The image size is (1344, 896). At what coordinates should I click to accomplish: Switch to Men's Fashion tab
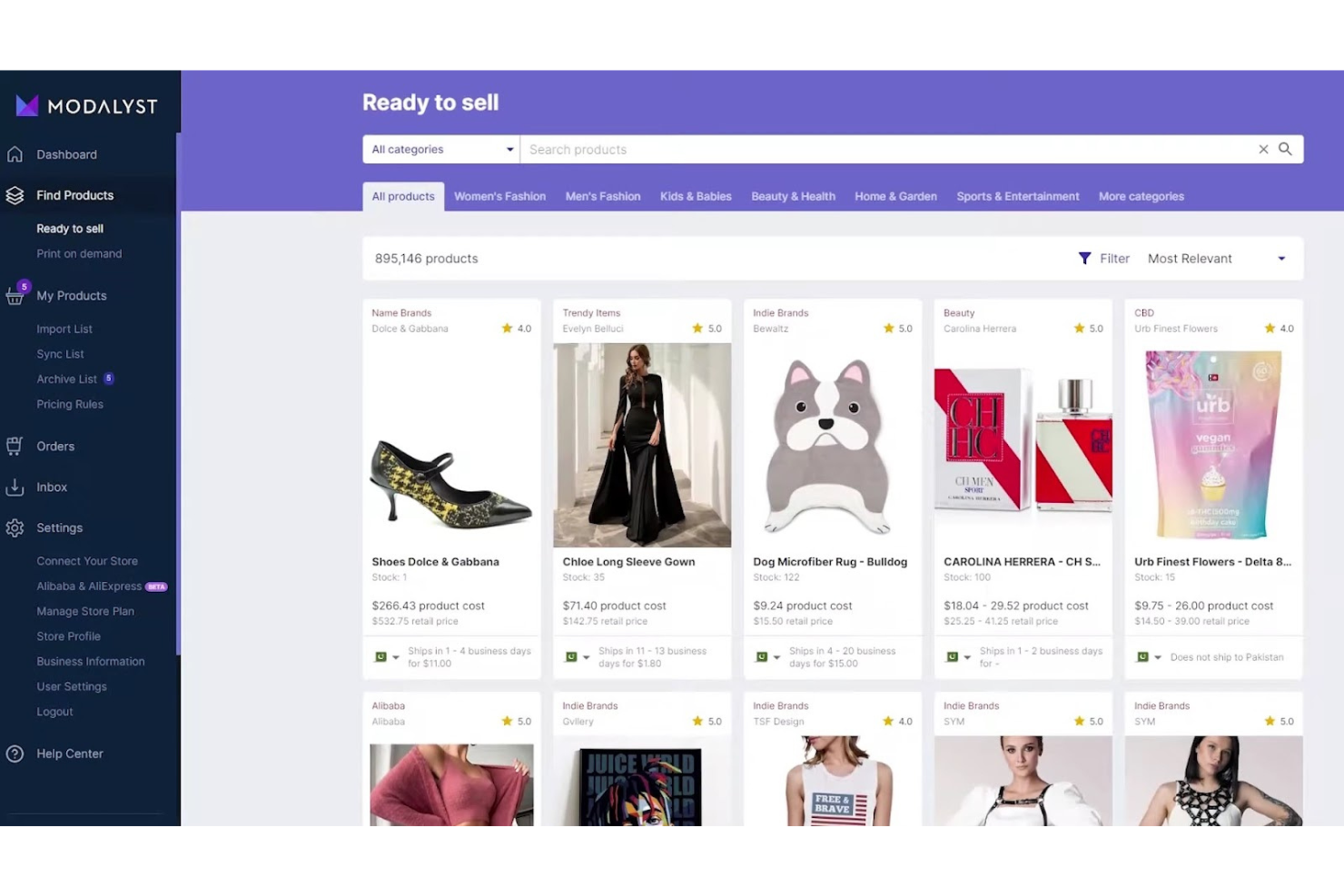coord(603,196)
